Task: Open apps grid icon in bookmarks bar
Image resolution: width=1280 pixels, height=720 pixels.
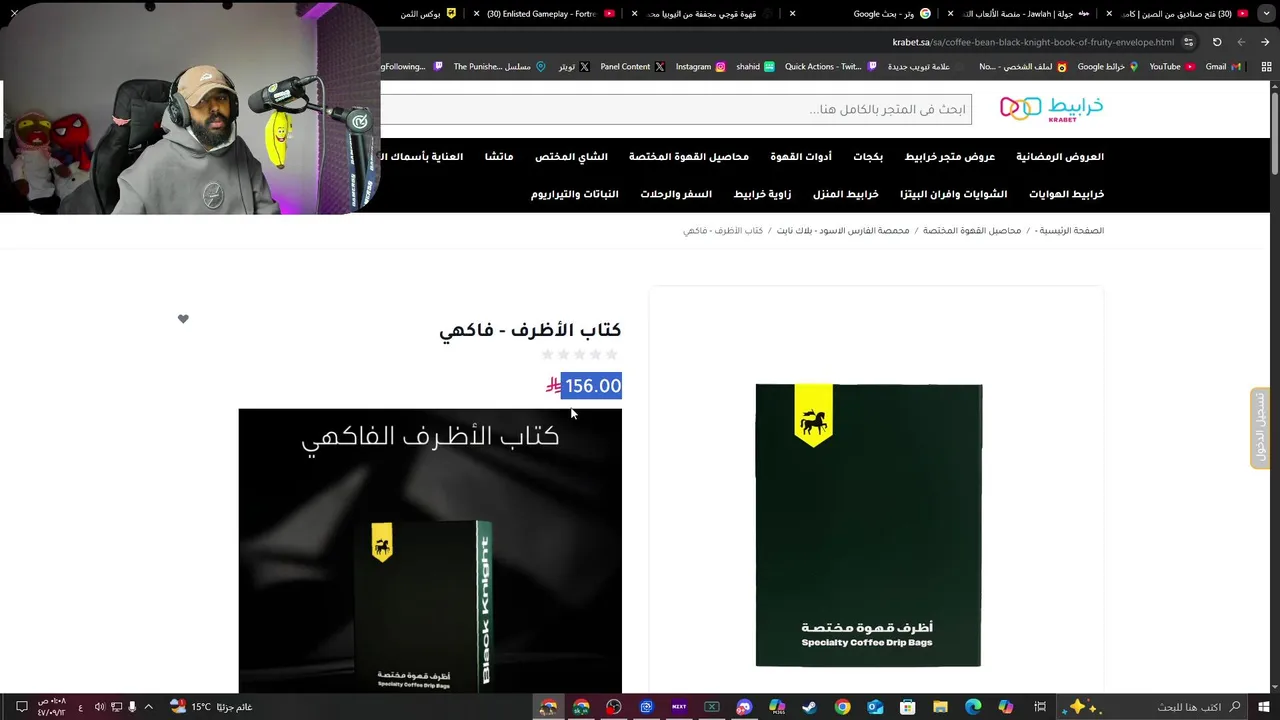Action: click(1265, 67)
